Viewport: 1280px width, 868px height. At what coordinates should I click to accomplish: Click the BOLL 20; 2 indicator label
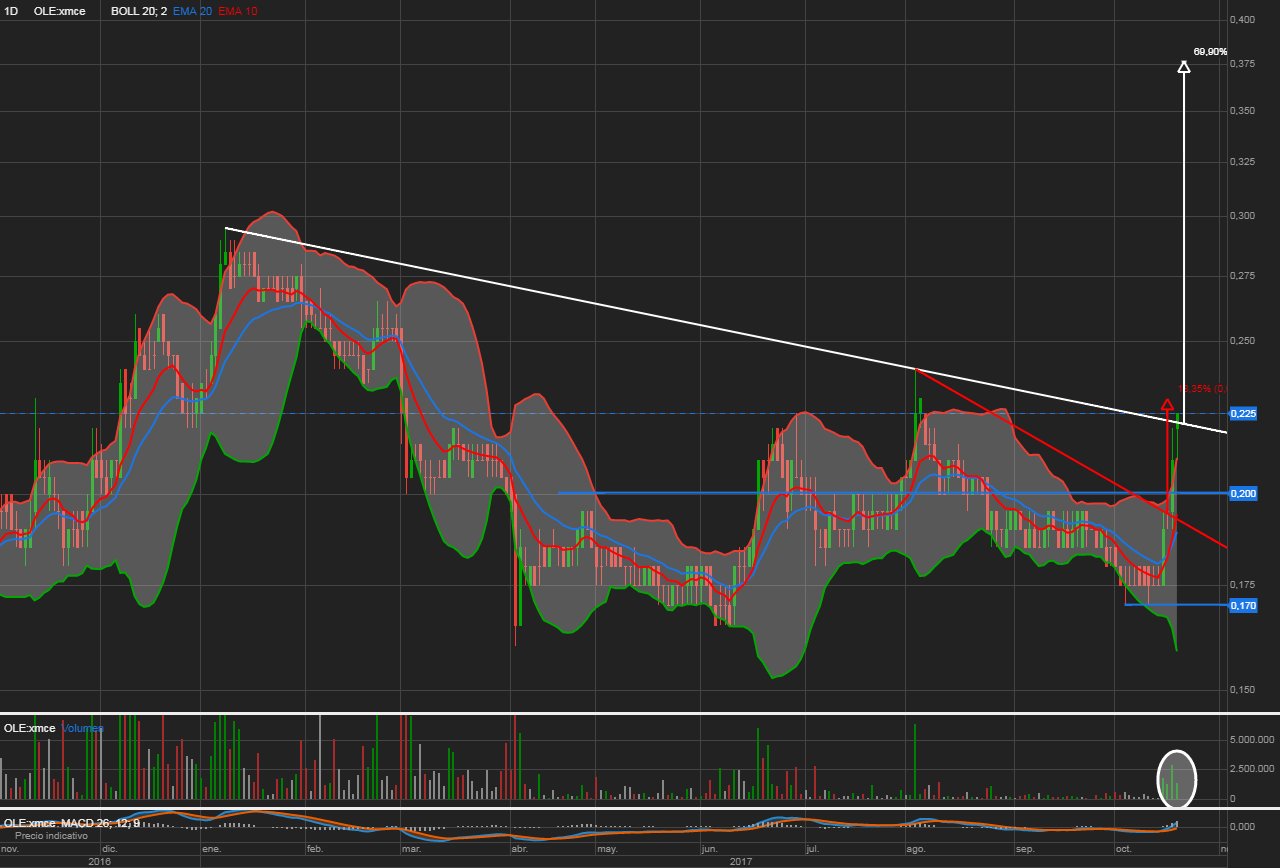click(x=139, y=10)
